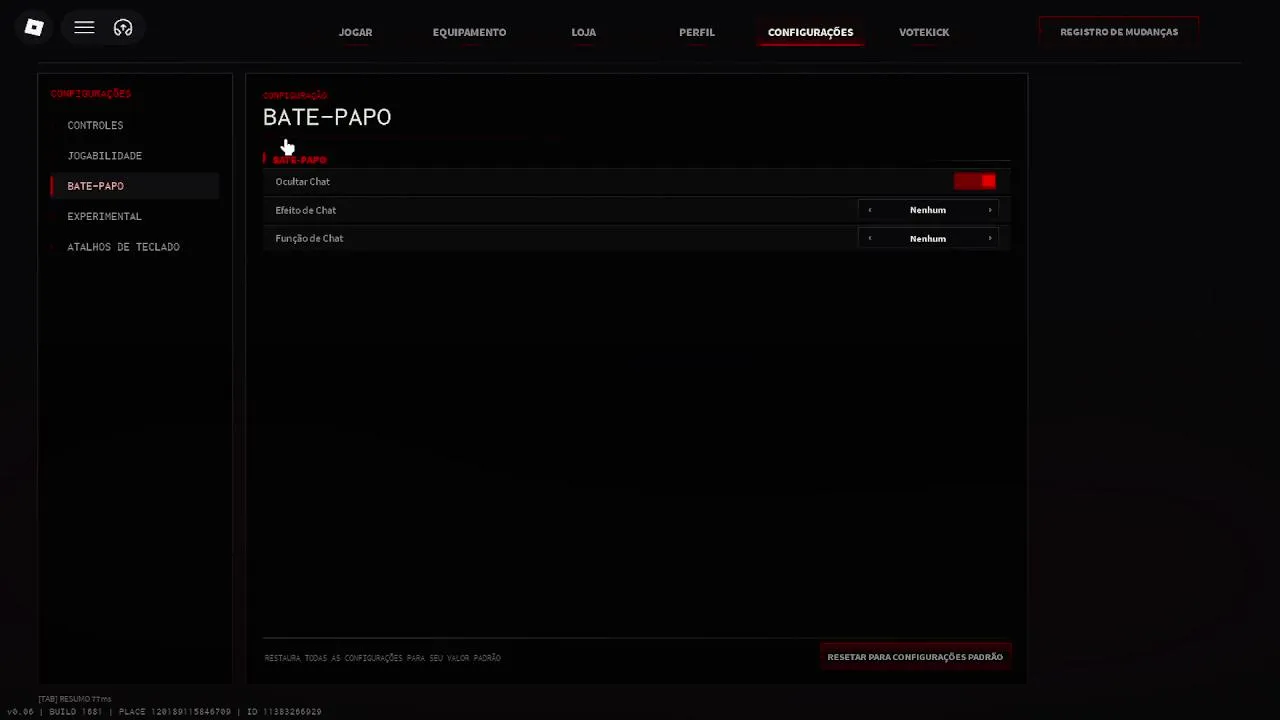Image resolution: width=1280 pixels, height=720 pixels.
Task: Open the Função de Chat value Nenhum
Action: click(x=928, y=238)
